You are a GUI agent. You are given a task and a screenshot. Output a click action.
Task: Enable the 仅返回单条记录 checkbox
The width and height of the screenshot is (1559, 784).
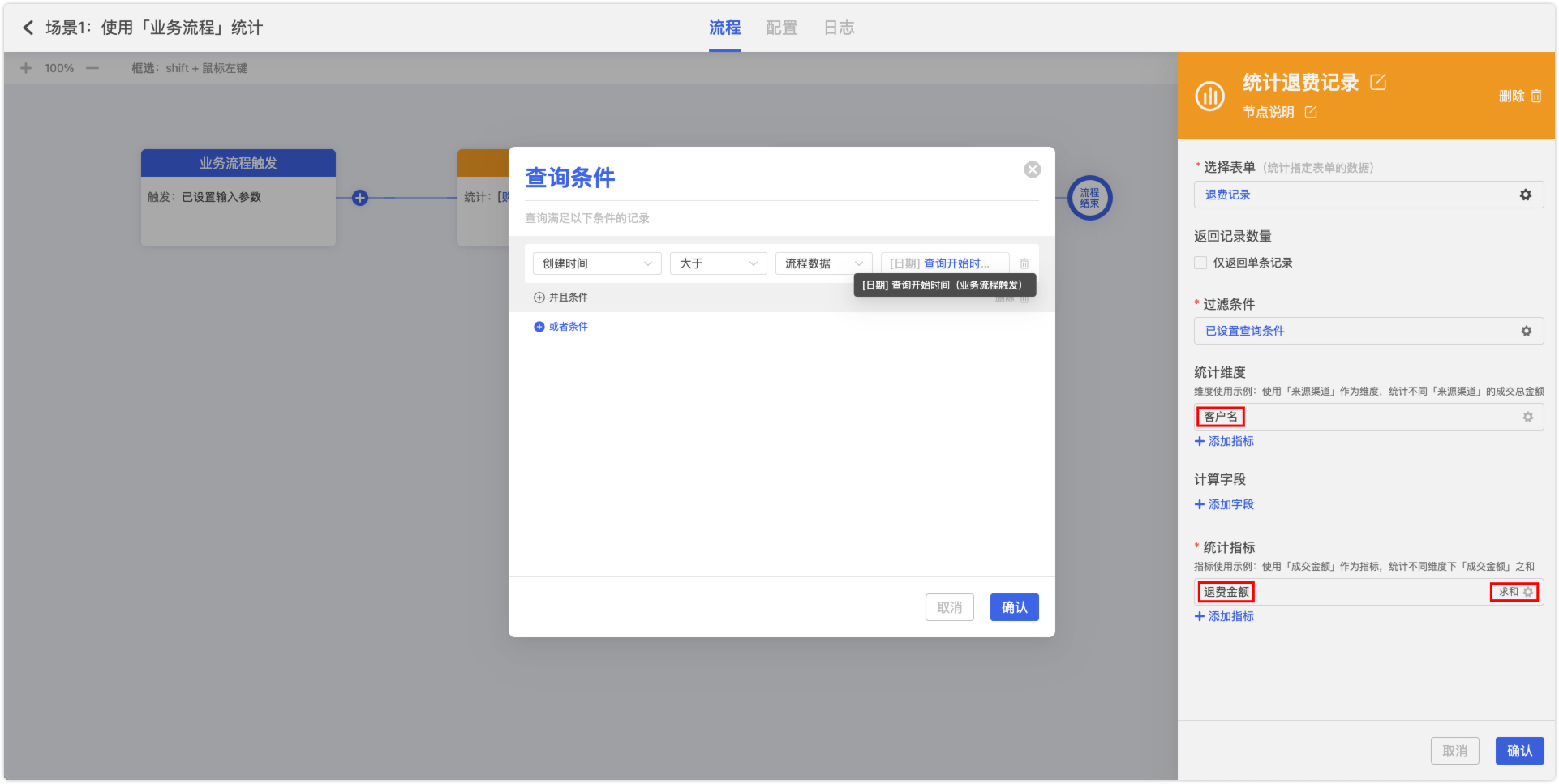pyautogui.click(x=1200, y=263)
